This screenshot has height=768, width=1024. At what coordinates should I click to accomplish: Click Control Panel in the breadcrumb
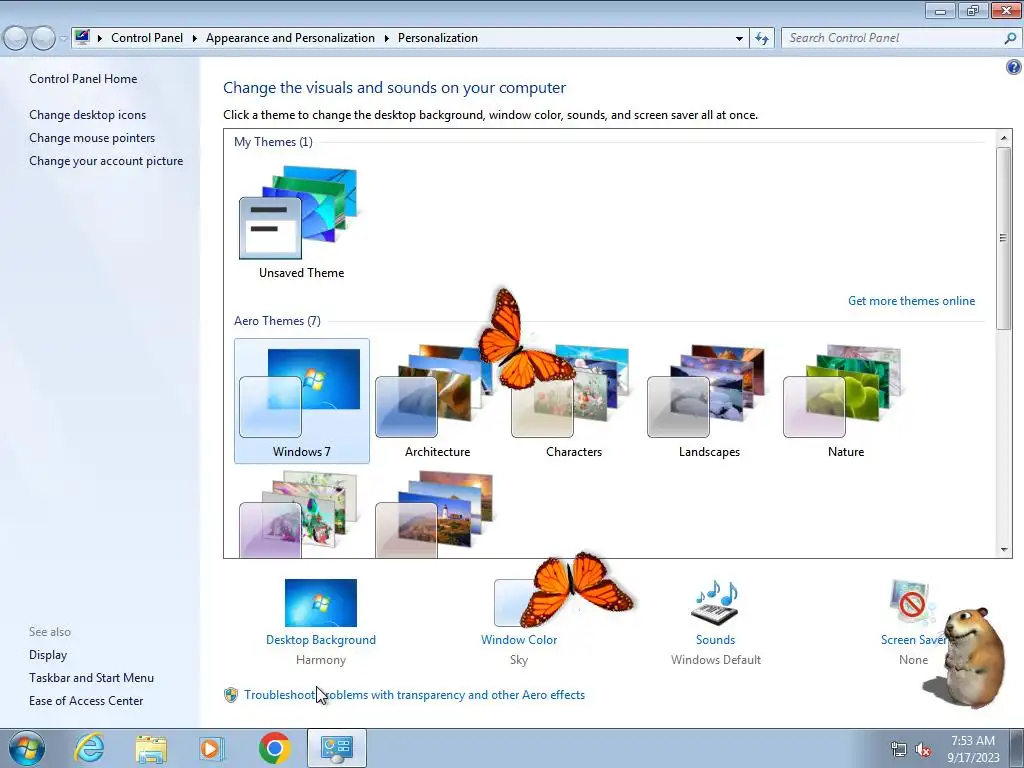[147, 38]
